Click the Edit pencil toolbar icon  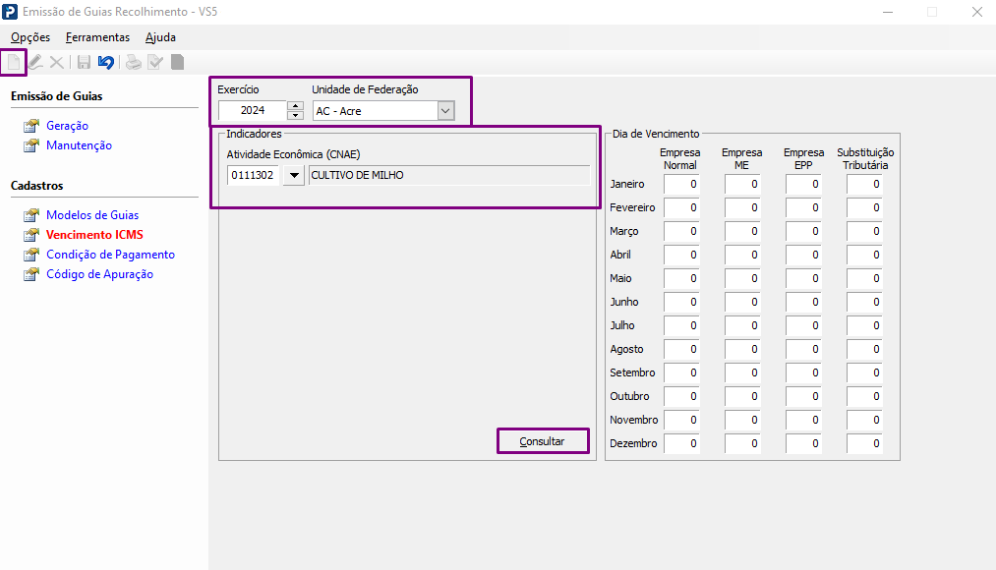click(x=36, y=62)
